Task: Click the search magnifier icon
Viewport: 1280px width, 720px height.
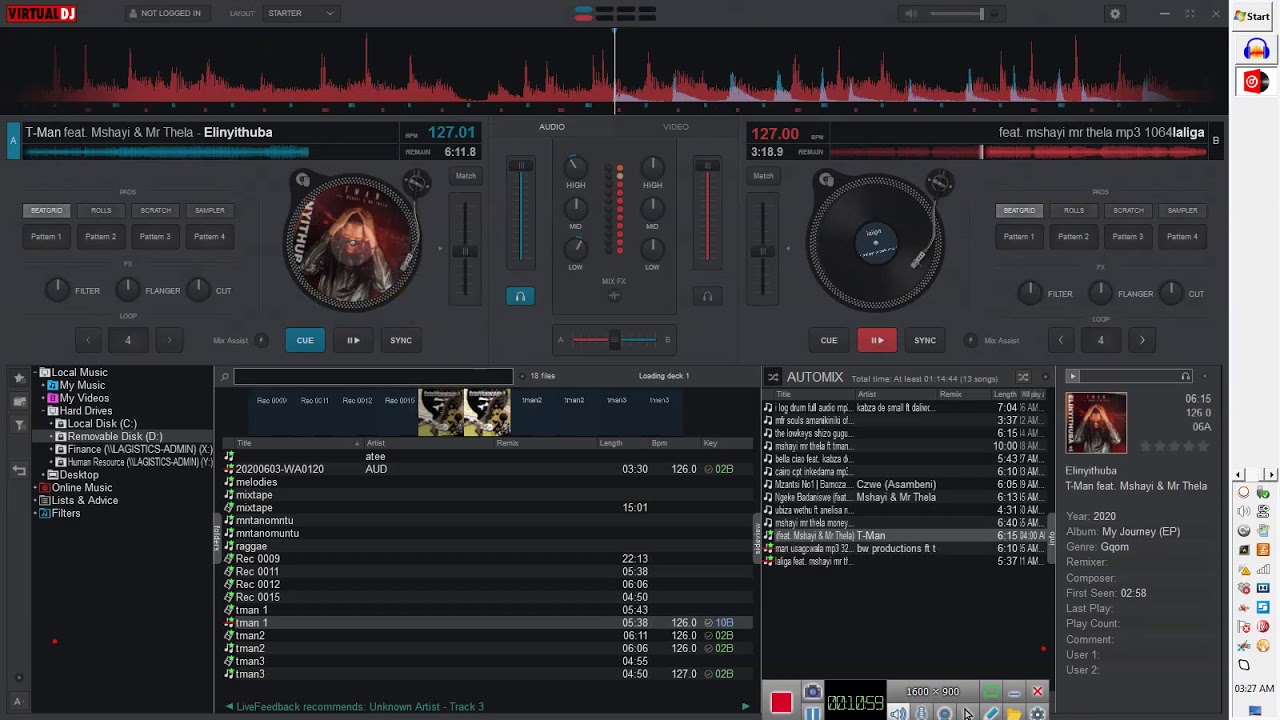Action: [x=225, y=377]
